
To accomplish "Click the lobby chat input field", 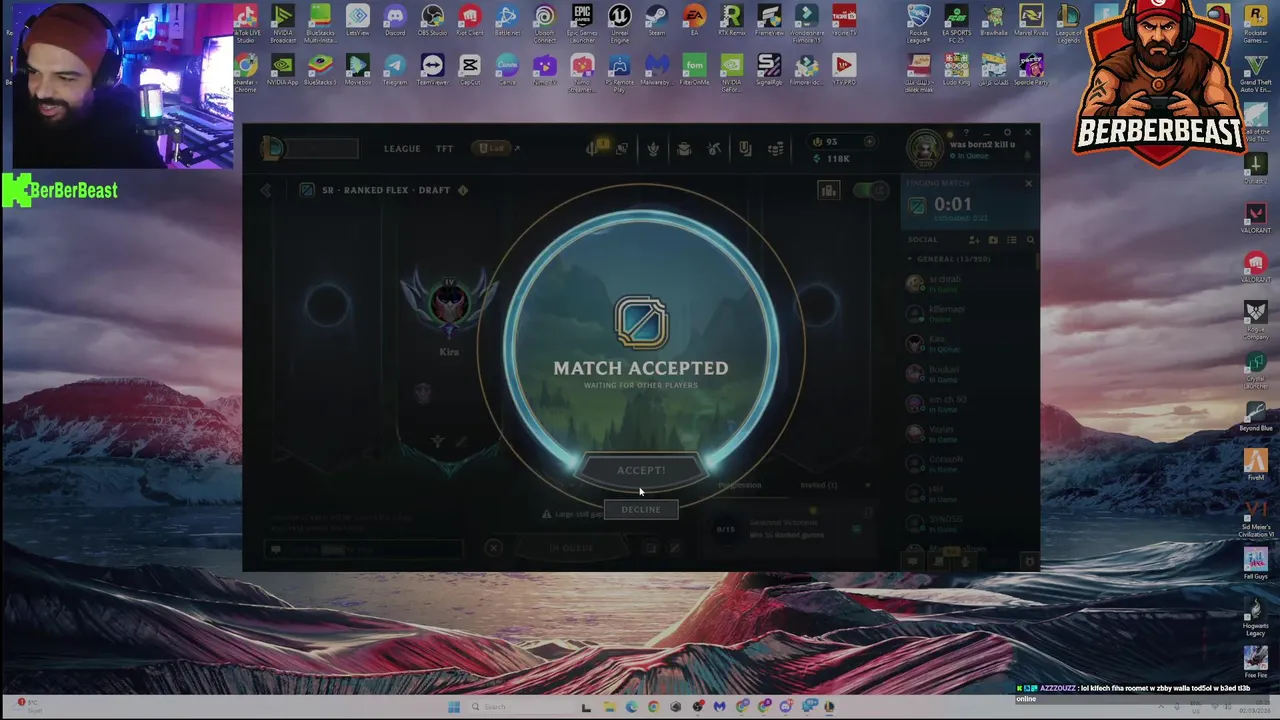I will point(365,549).
